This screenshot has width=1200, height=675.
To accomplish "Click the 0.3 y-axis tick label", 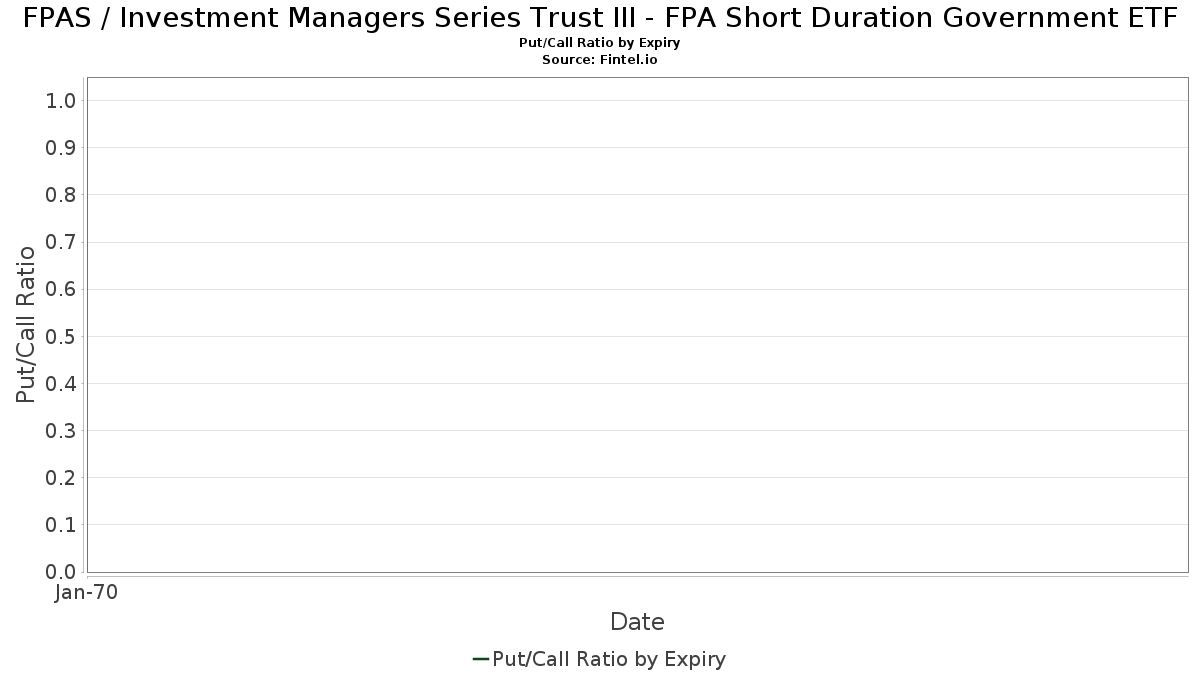I will [61, 431].
